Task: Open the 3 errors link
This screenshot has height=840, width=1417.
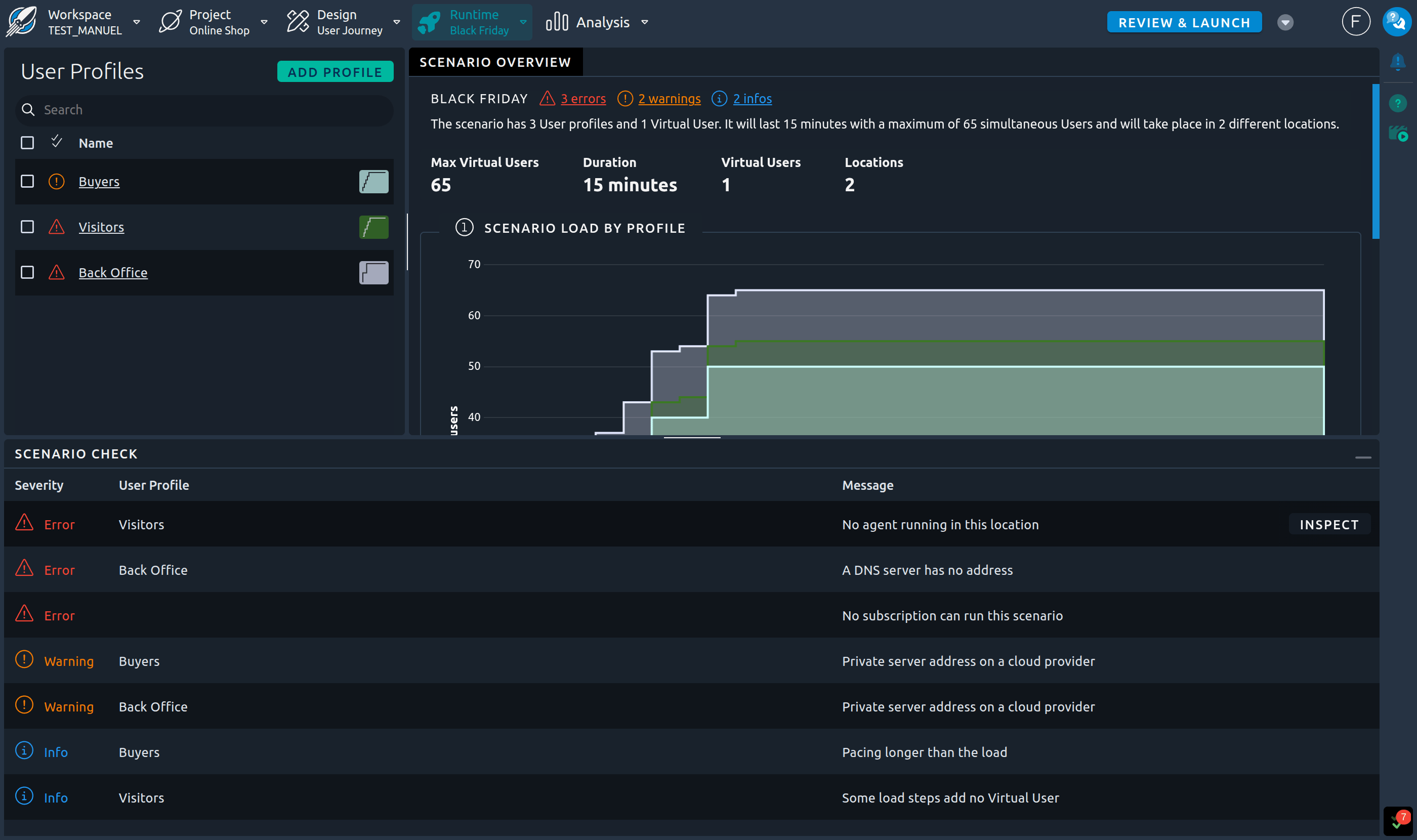Action: point(583,99)
